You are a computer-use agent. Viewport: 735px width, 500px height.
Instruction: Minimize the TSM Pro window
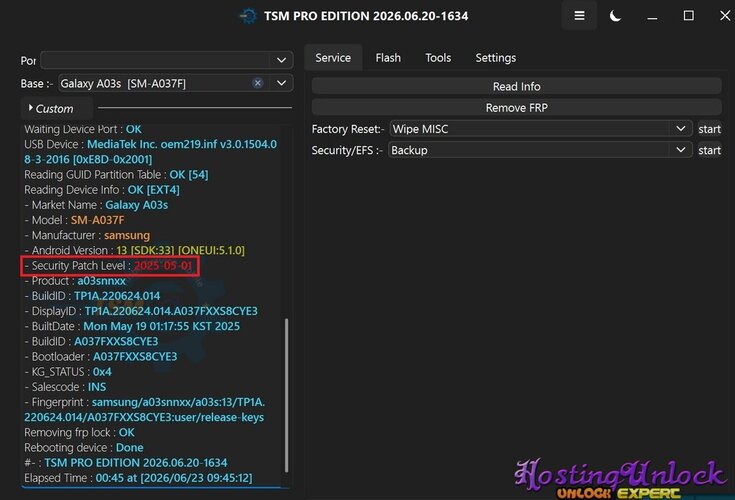point(652,16)
